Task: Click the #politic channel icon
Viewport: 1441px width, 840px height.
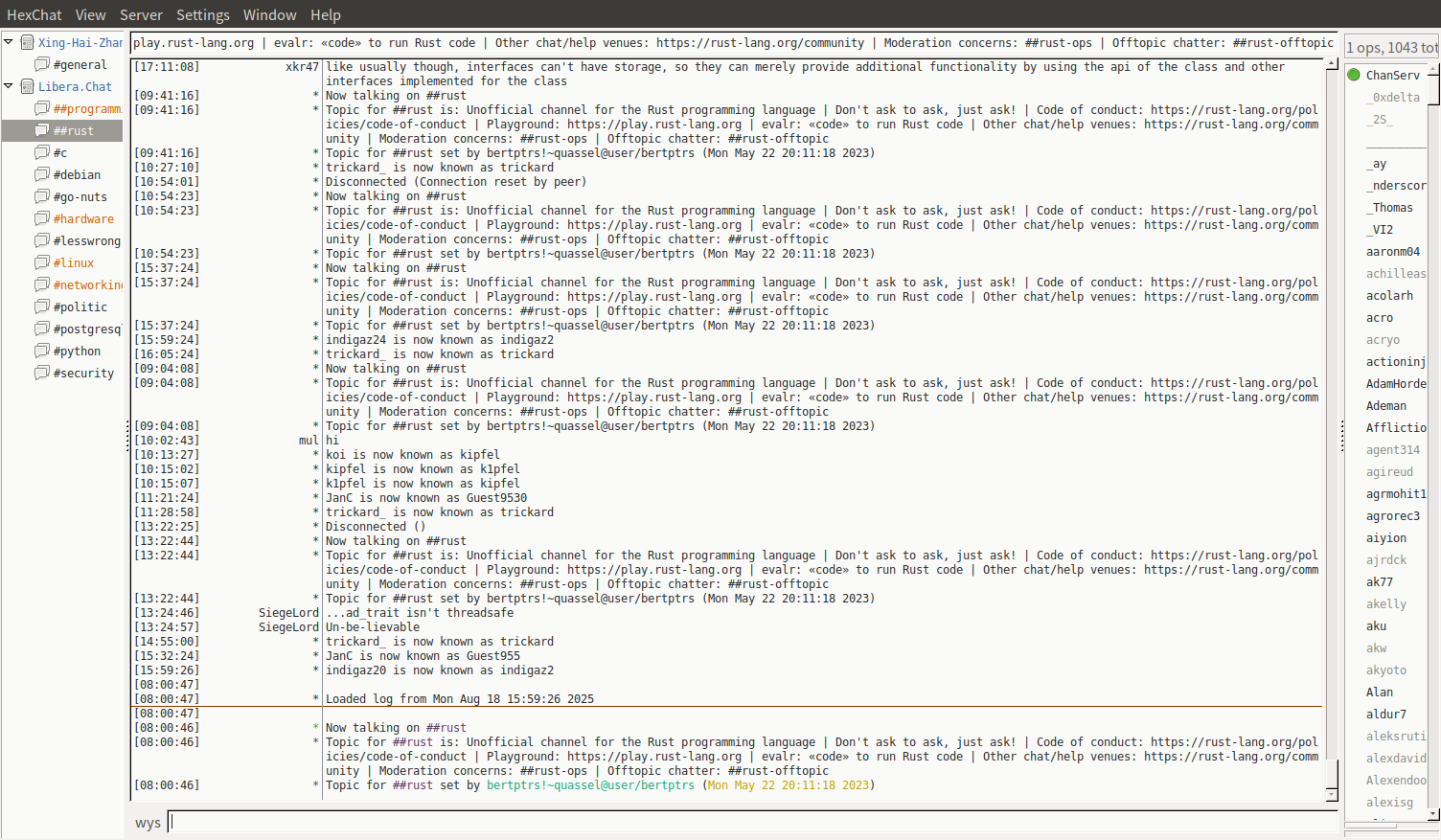Action: (x=42, y=306)
